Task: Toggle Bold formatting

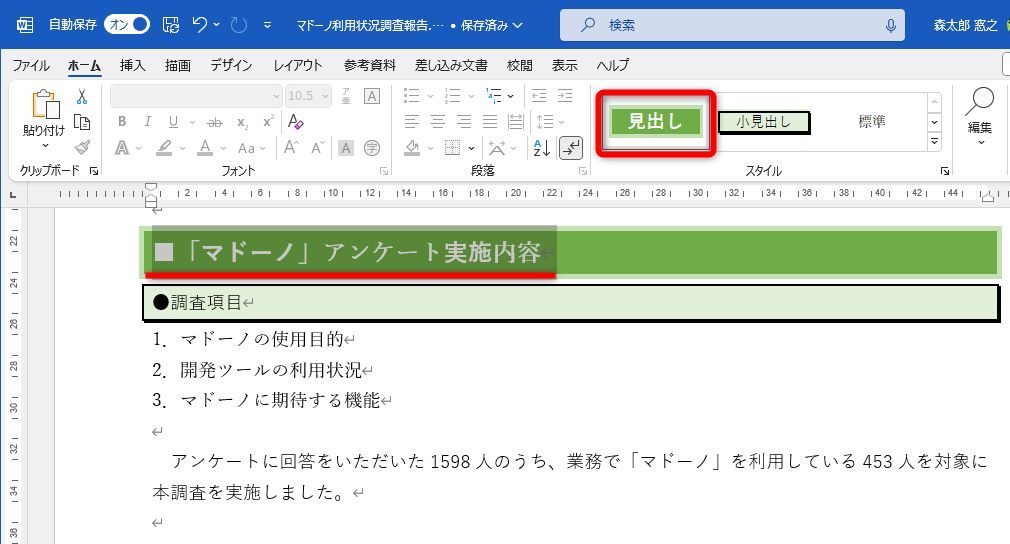Action: 122,122
